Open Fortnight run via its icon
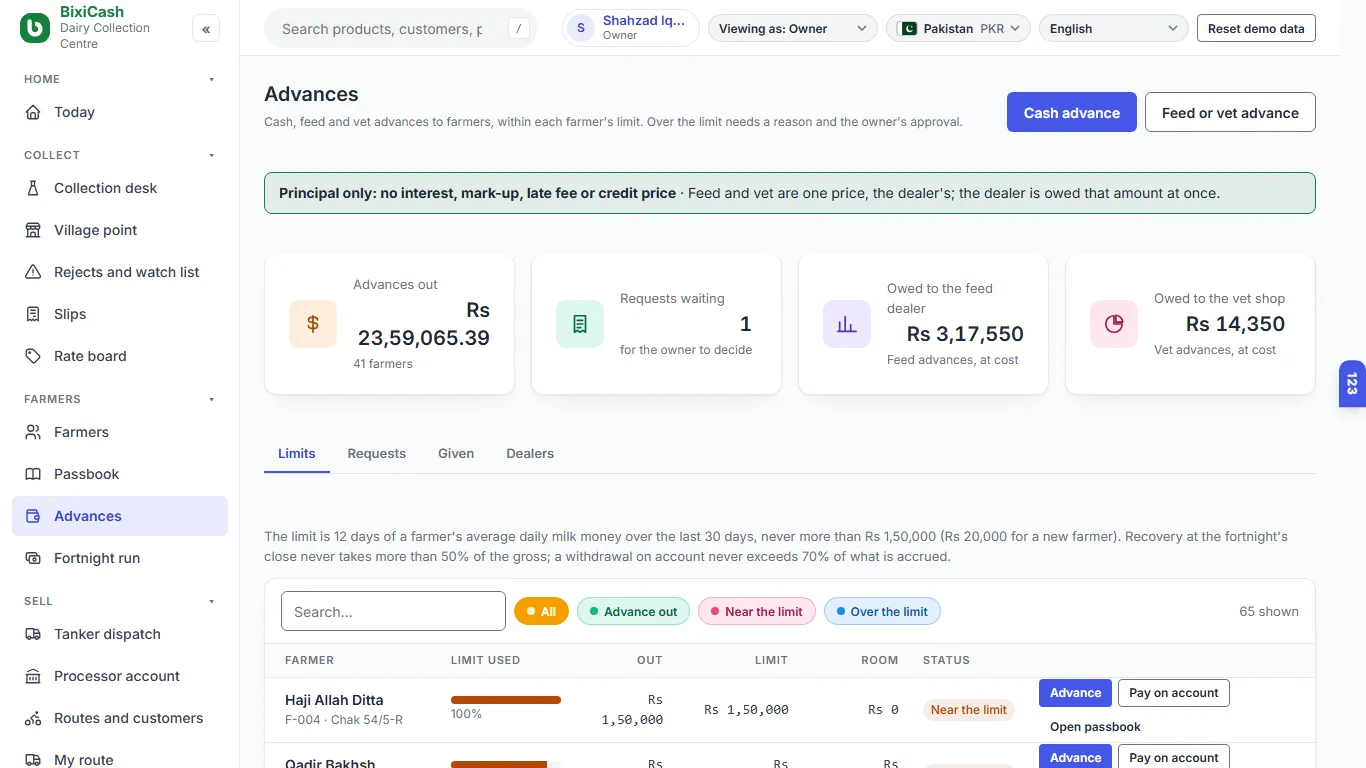Image resolution: width=1366 pixels, height=768 pixels. [33, 558]
